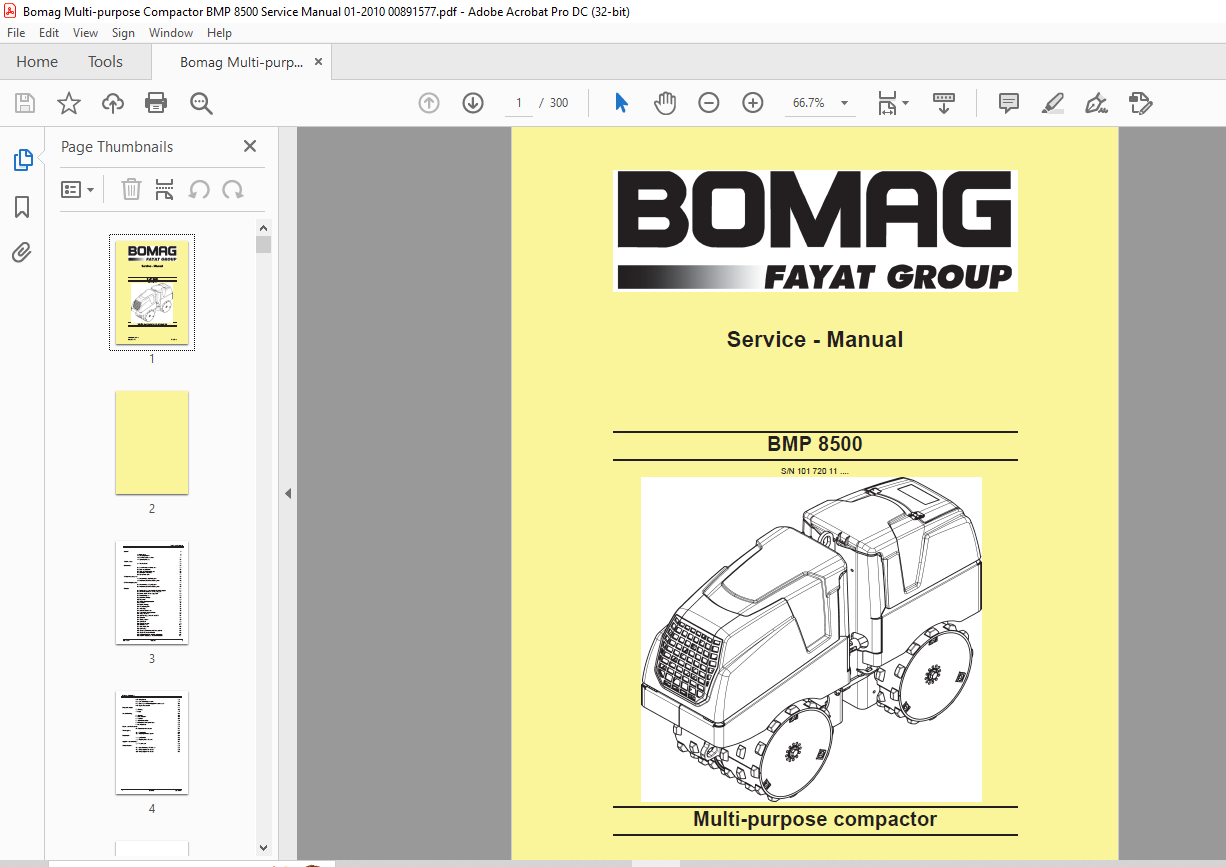Open the View menu
Viewport: 1226px width, 867px height.
(x=85, y=33)
